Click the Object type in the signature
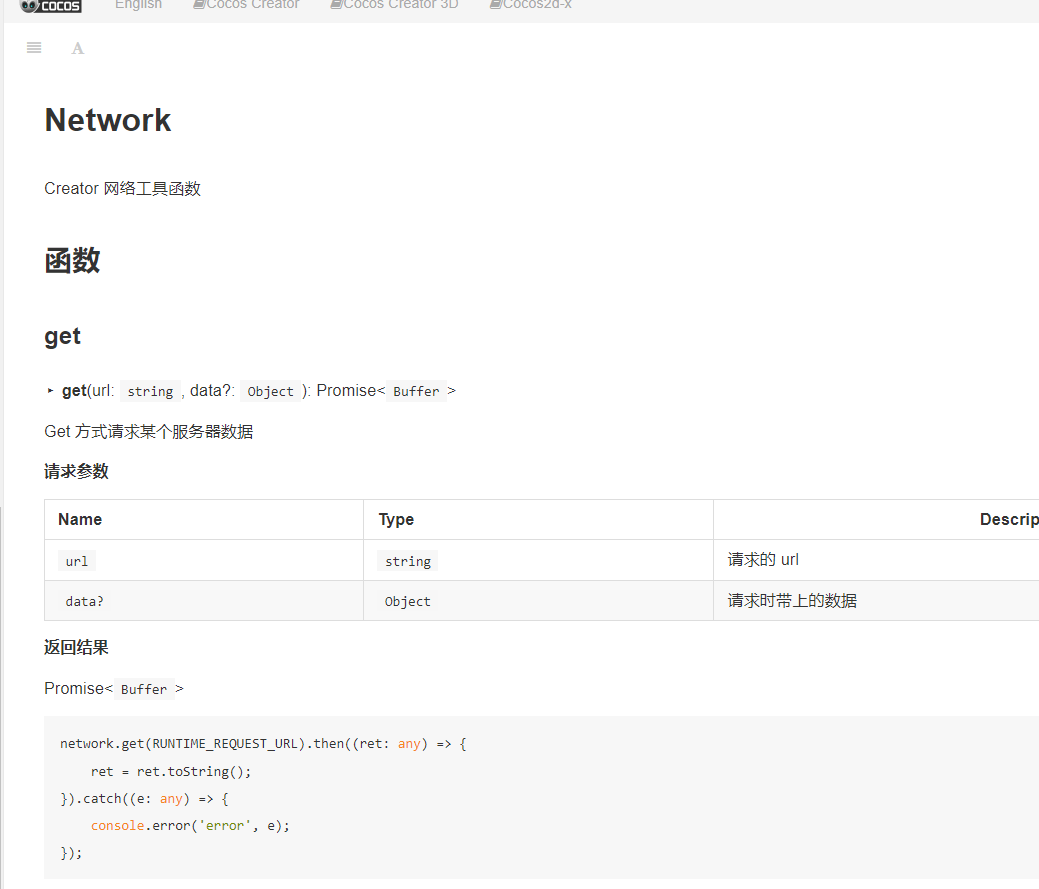Image resolution: width=1039 pixels, height=889 pixels. click(270, 391)
